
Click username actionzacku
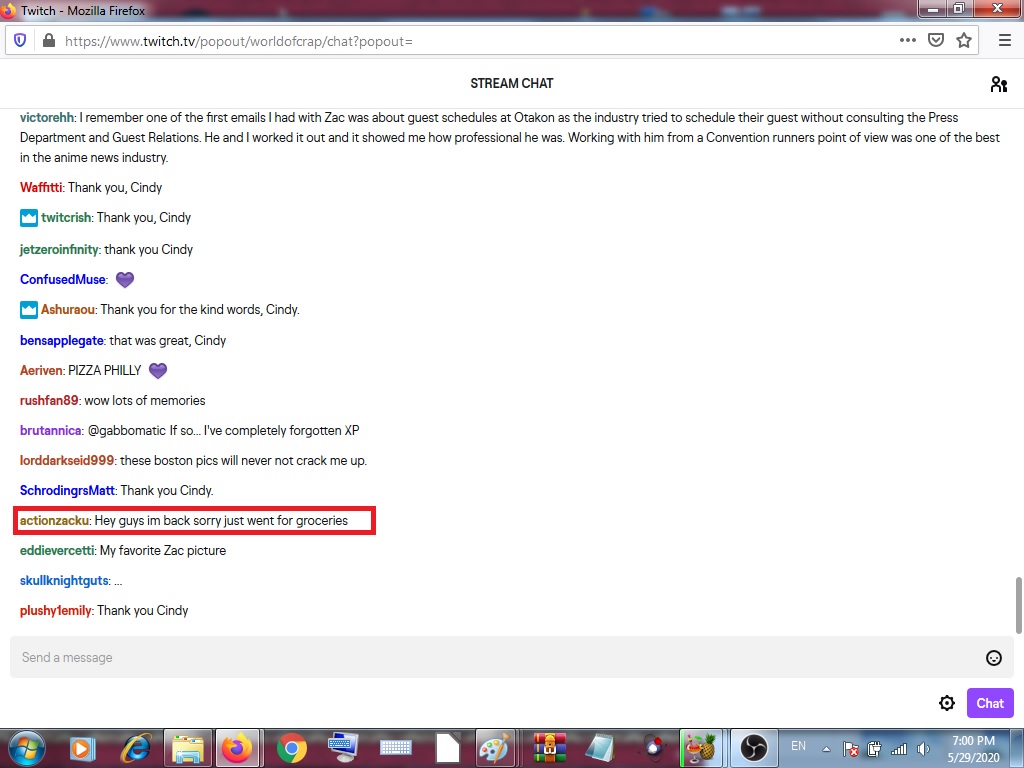[x=54, y=520]
